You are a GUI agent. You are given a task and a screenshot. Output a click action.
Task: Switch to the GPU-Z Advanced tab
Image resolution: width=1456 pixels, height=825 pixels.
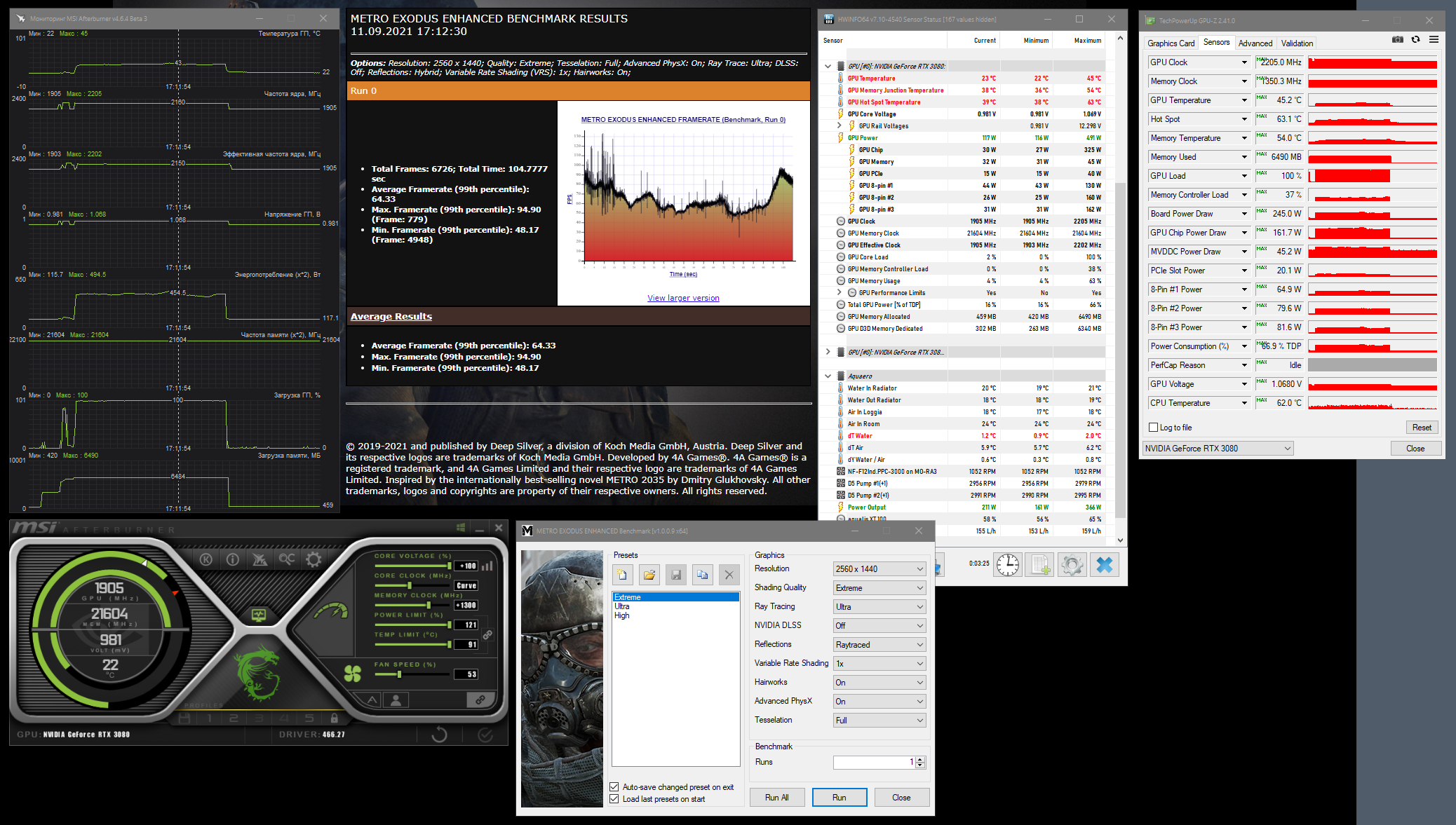1255,43
